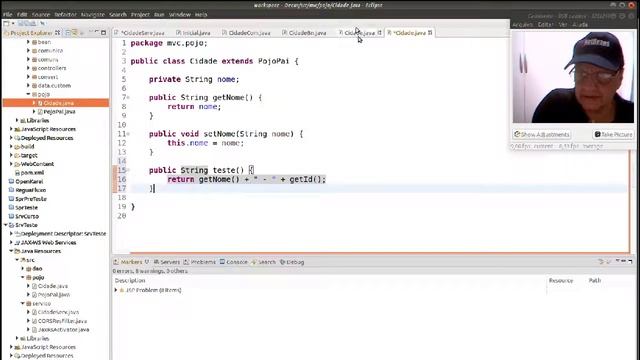Screen dimensions: 640x360
Task: Switch to the CidadeServ.java editor tab
Action: pyautogui.click(x=140, y=33)
